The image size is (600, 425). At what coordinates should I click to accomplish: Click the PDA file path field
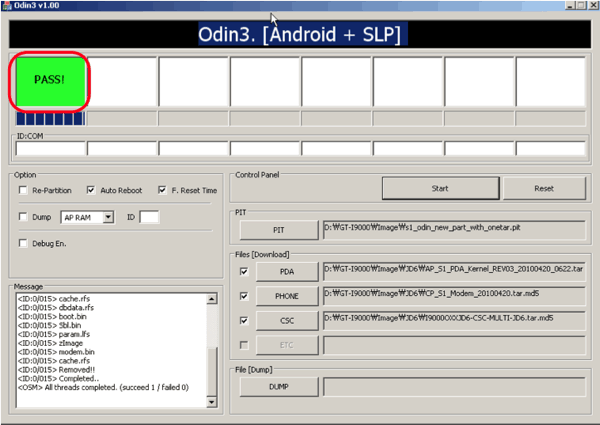tap(455, 270)
